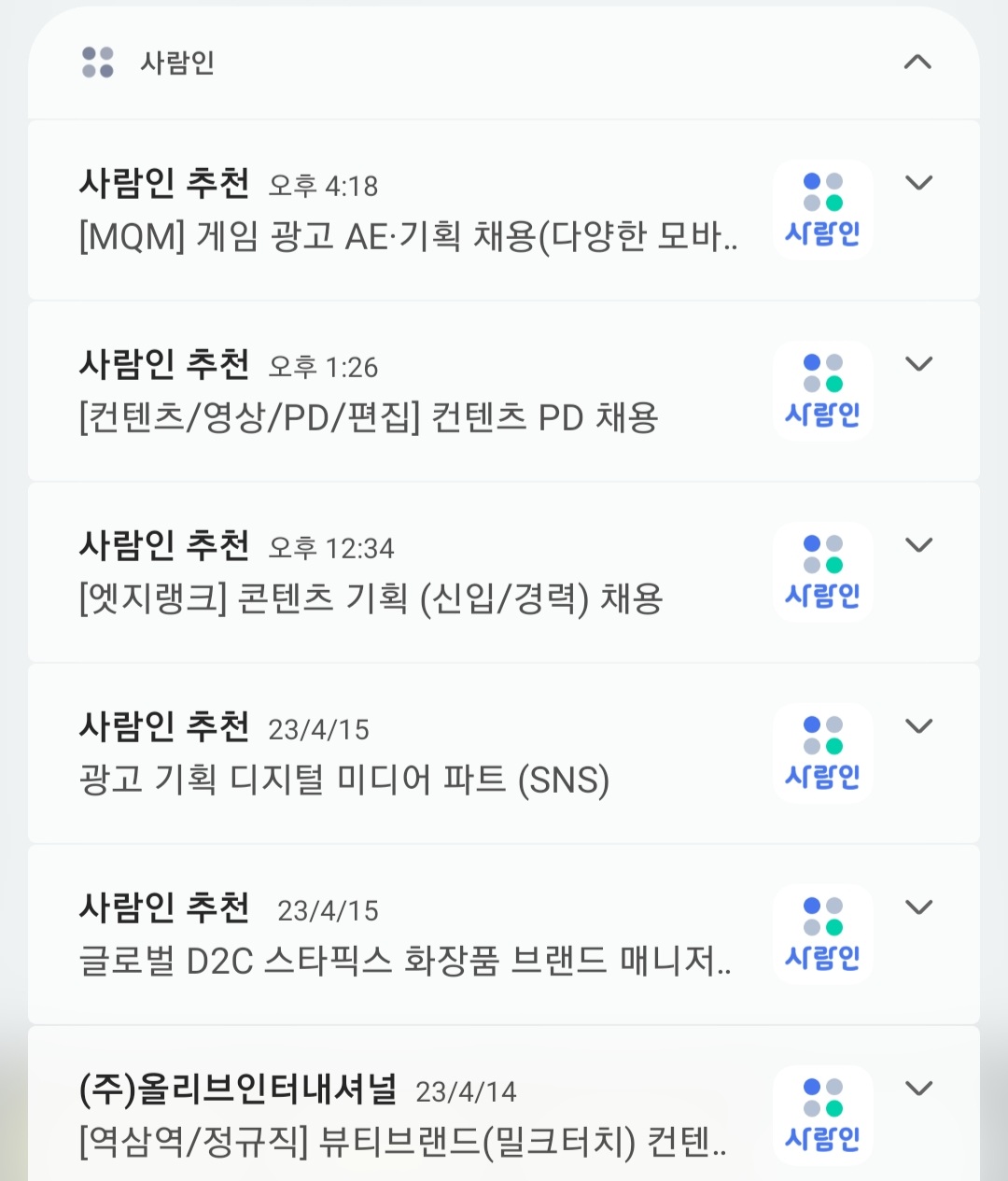Viewport: 1008px width, 1181px height.
Task: Tap the 사람인 app icon in group header
Action: click(x=98, y=63)
